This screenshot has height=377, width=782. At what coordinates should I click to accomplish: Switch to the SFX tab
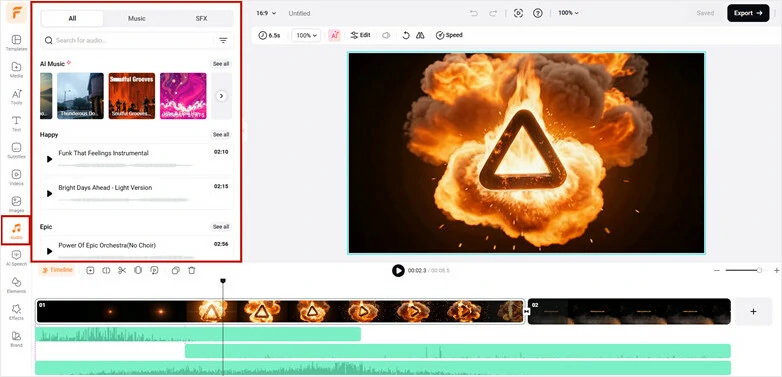point(201,18)
